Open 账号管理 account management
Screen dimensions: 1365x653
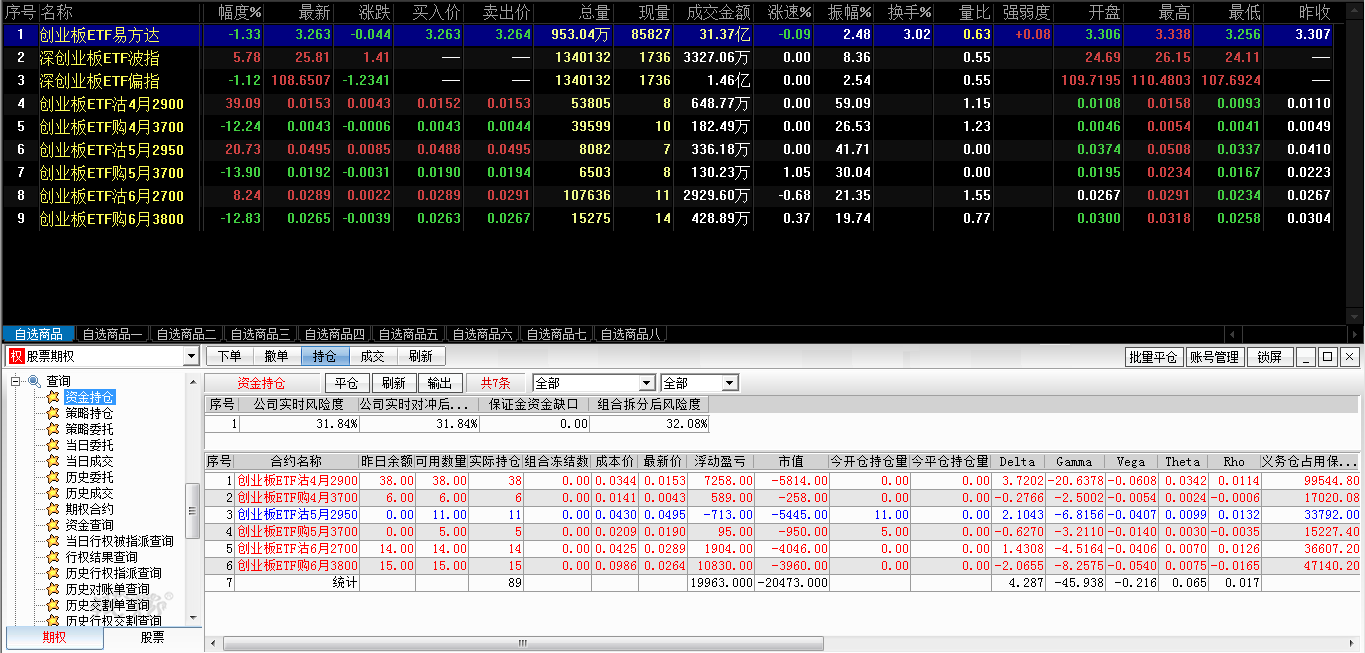tap(1214, 357)
